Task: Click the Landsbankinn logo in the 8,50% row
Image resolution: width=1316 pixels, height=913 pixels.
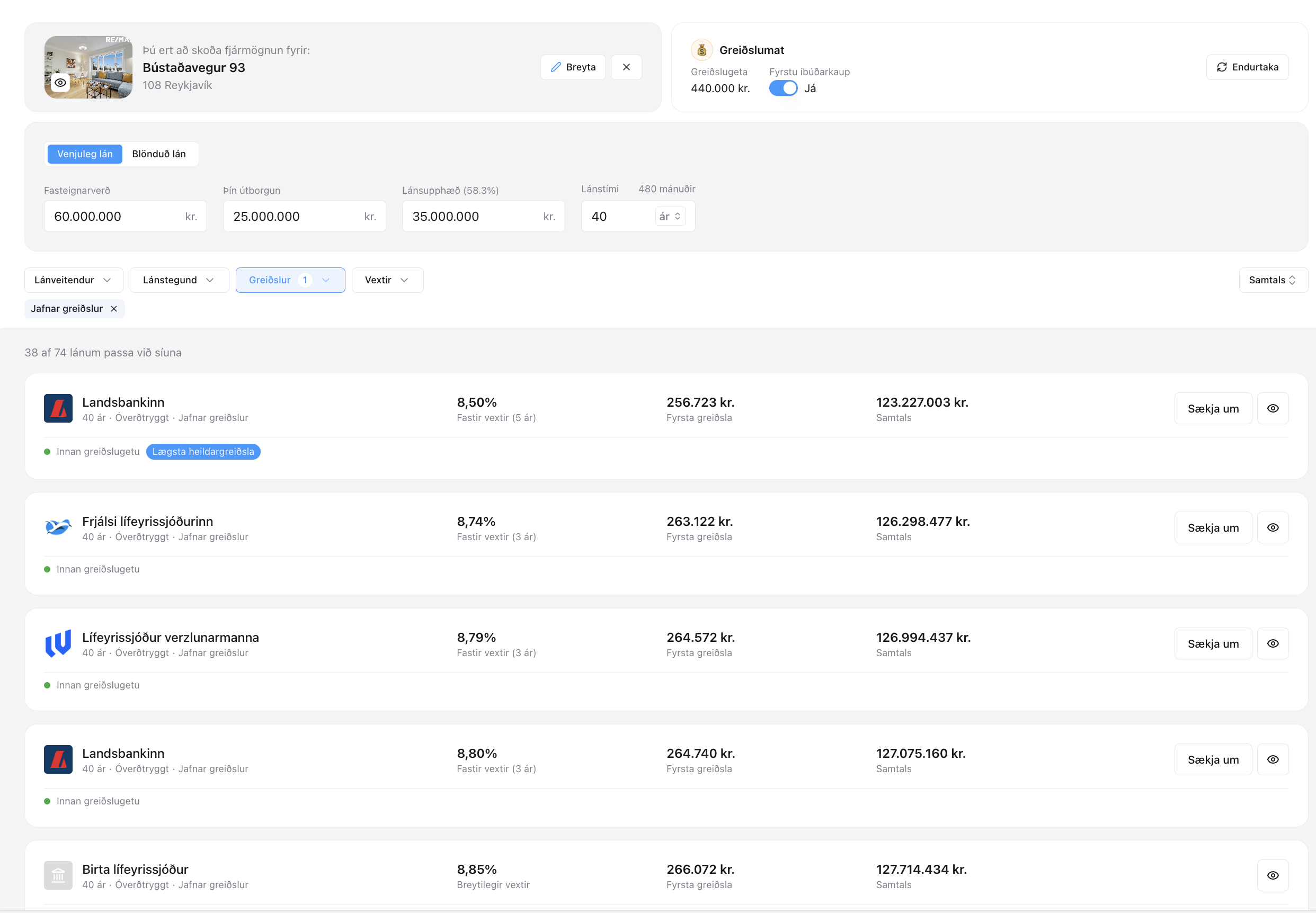Action: [58, 408]
